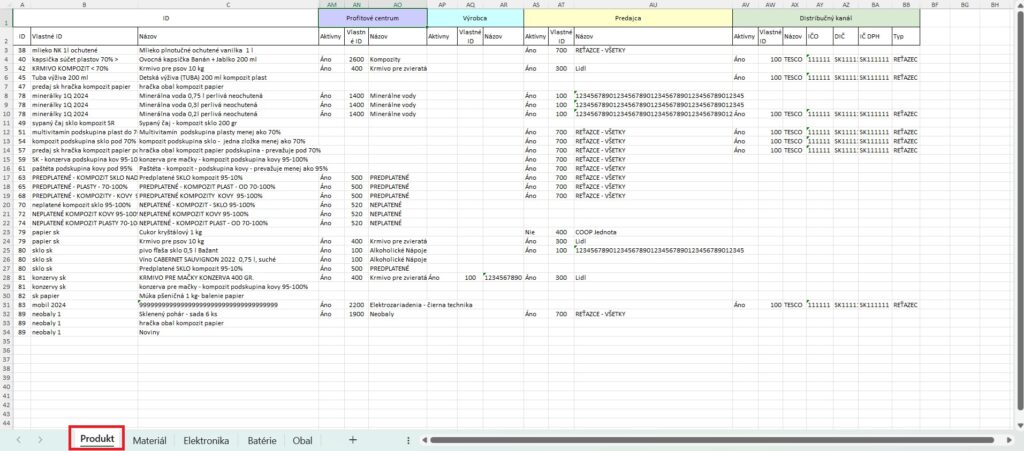The height and width of the screenshot is (451, 1024).
Task: Open the Materiál sheet tab
Action: click(150, 439)
